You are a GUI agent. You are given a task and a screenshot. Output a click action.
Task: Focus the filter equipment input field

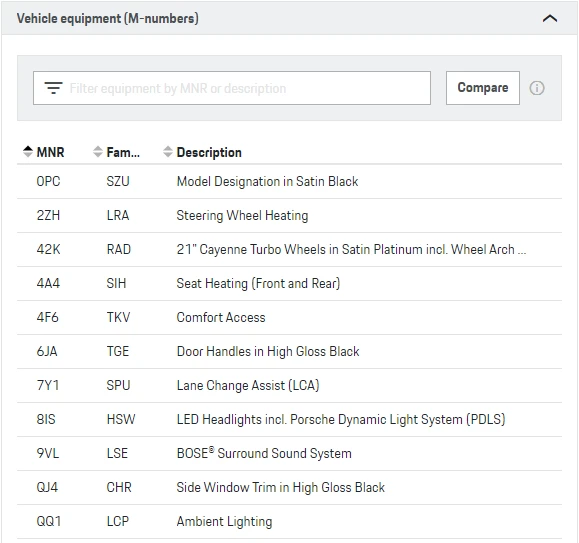click(232, 88)
